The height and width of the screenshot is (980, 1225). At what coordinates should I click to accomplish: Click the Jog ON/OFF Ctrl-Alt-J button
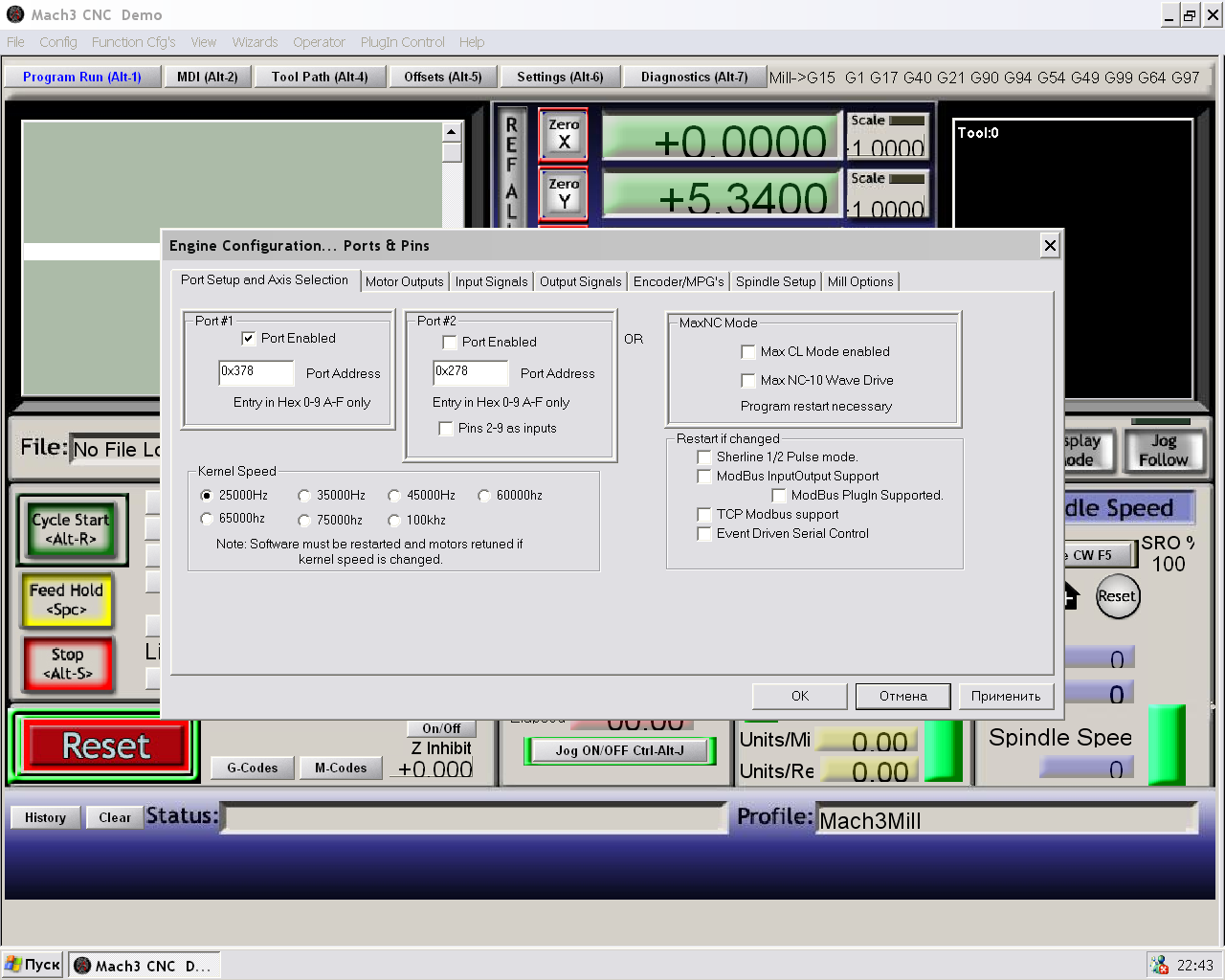click(x=620, y=750)
